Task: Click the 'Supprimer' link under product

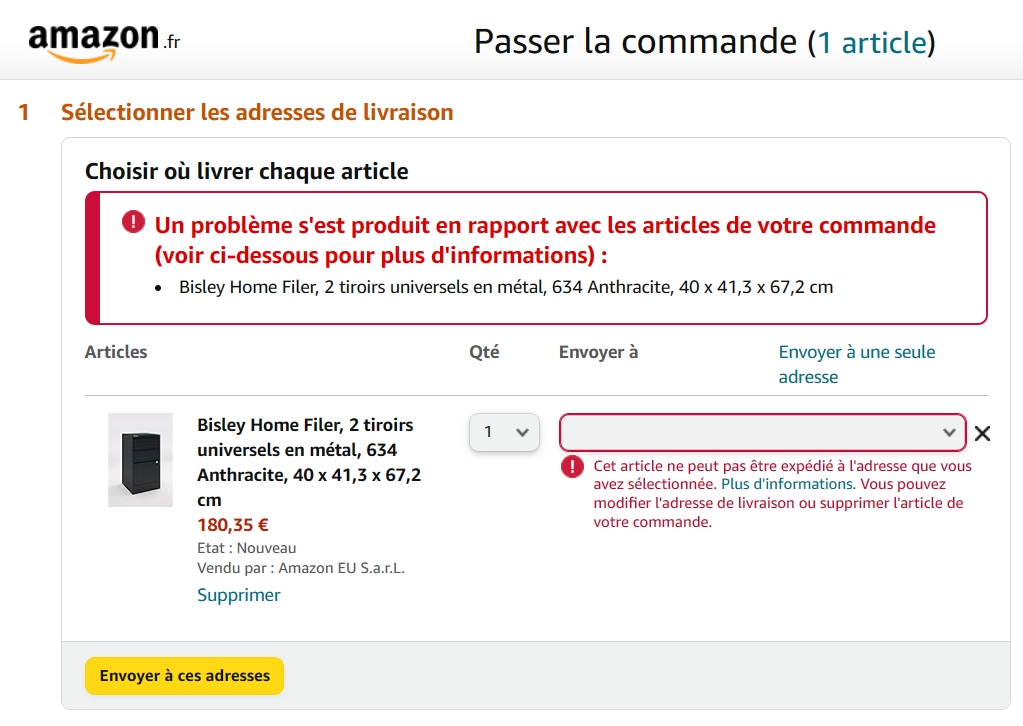Action: [239, 595]
